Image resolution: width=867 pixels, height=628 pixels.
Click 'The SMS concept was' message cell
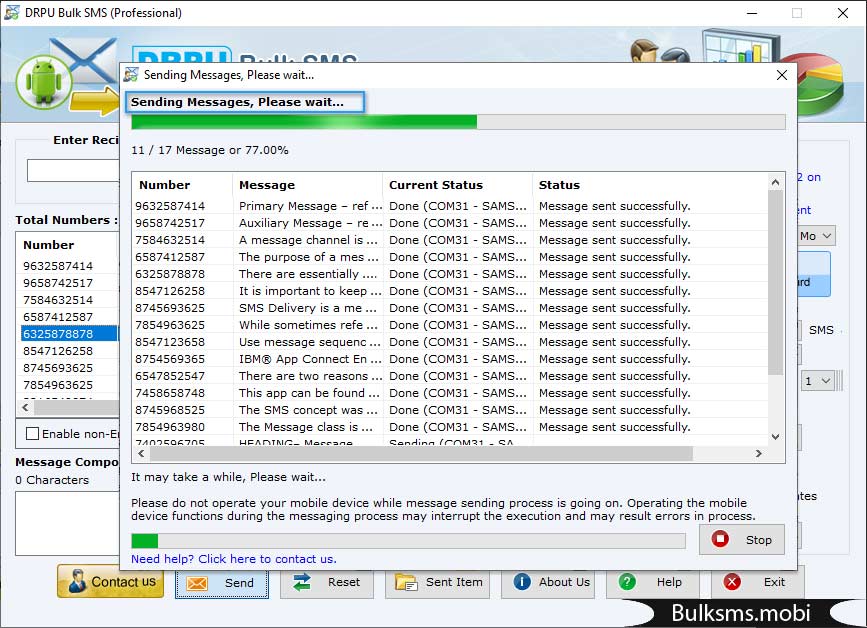point(309,410)
